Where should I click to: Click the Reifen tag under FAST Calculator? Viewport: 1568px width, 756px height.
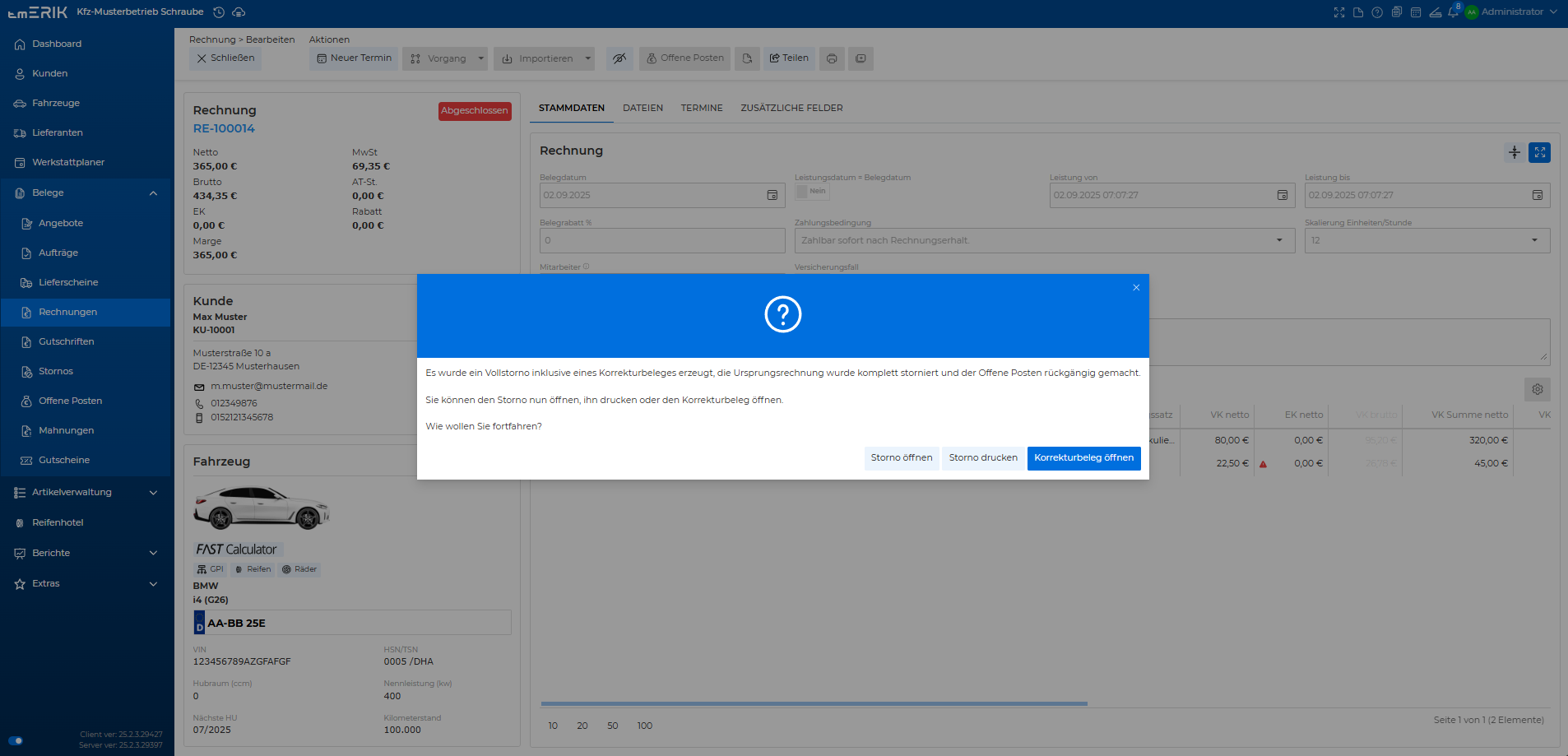tap(253, 569)
